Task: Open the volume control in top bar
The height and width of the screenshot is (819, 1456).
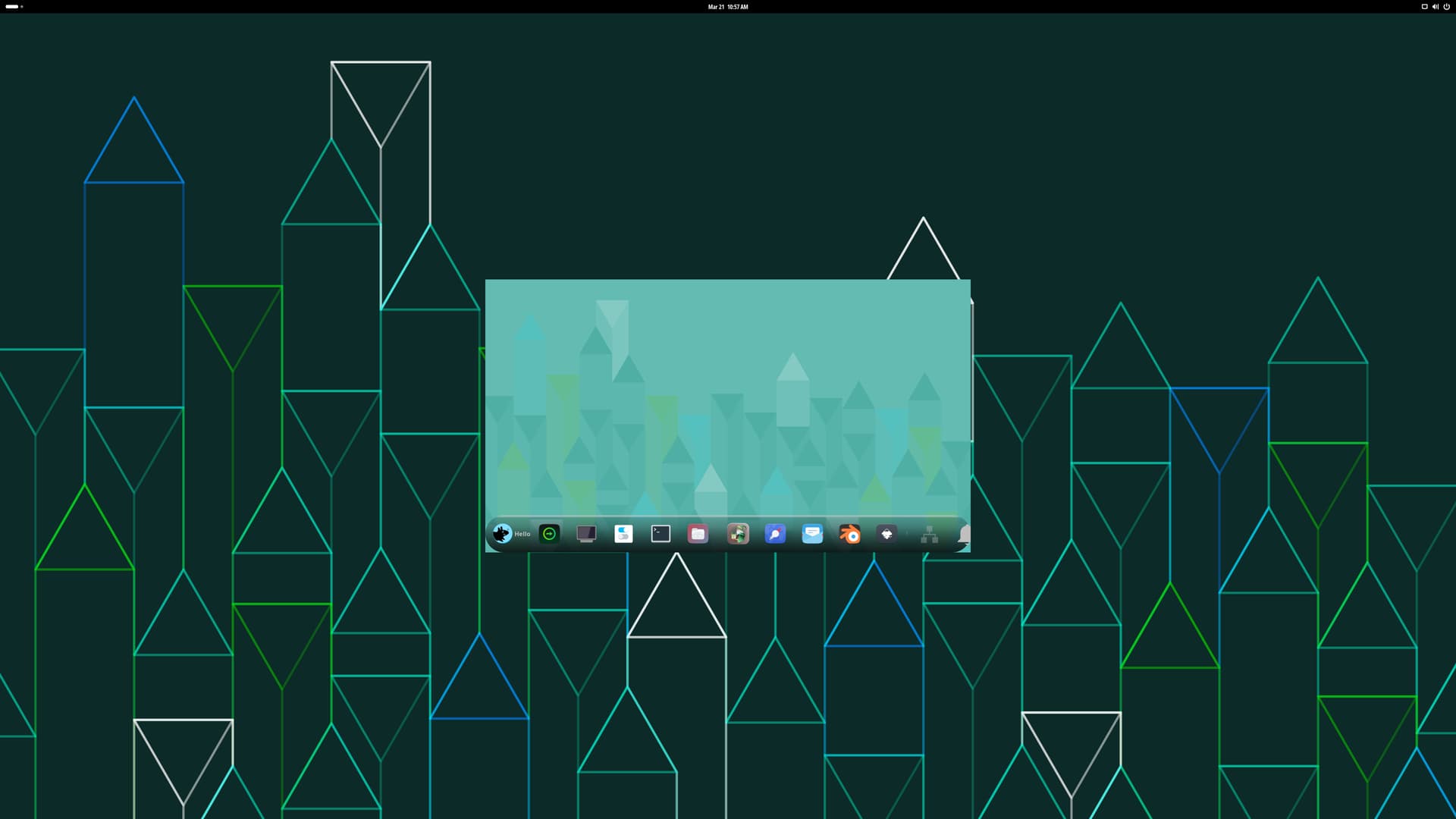Action: [x=1435, y=7]
